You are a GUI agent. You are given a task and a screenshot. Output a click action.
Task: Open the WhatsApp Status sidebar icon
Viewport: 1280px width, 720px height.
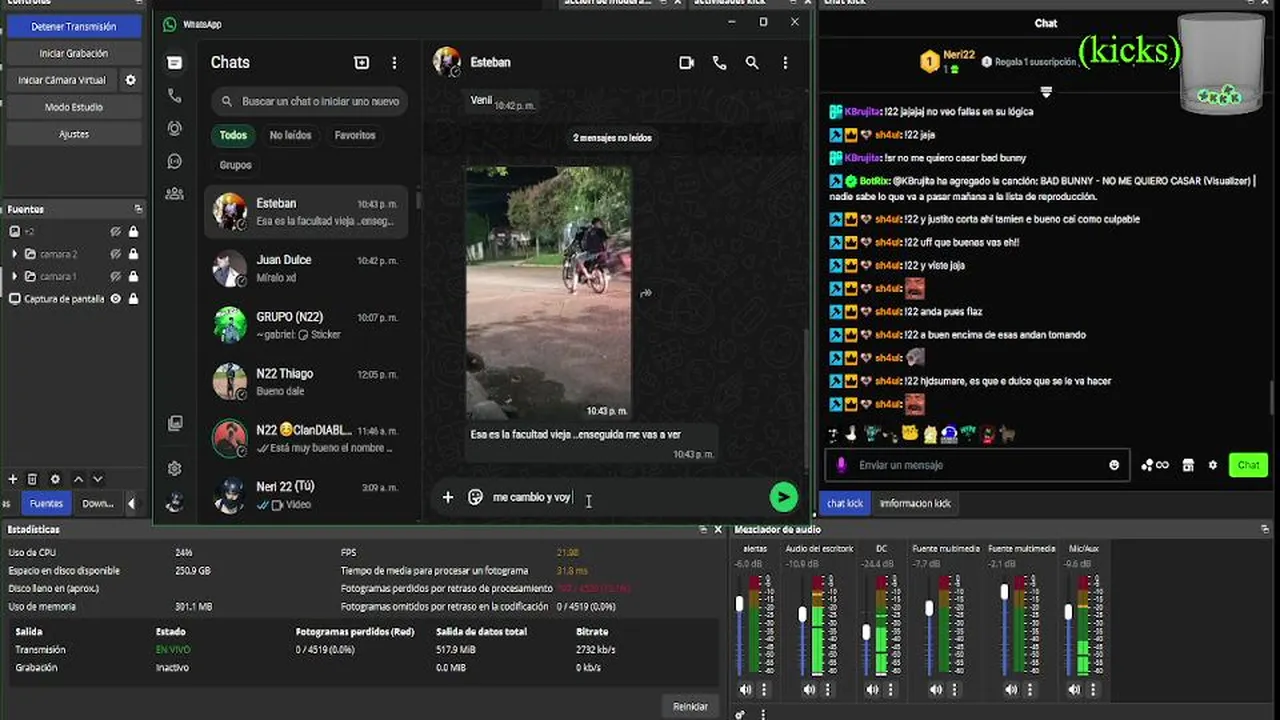click(174, 128)
